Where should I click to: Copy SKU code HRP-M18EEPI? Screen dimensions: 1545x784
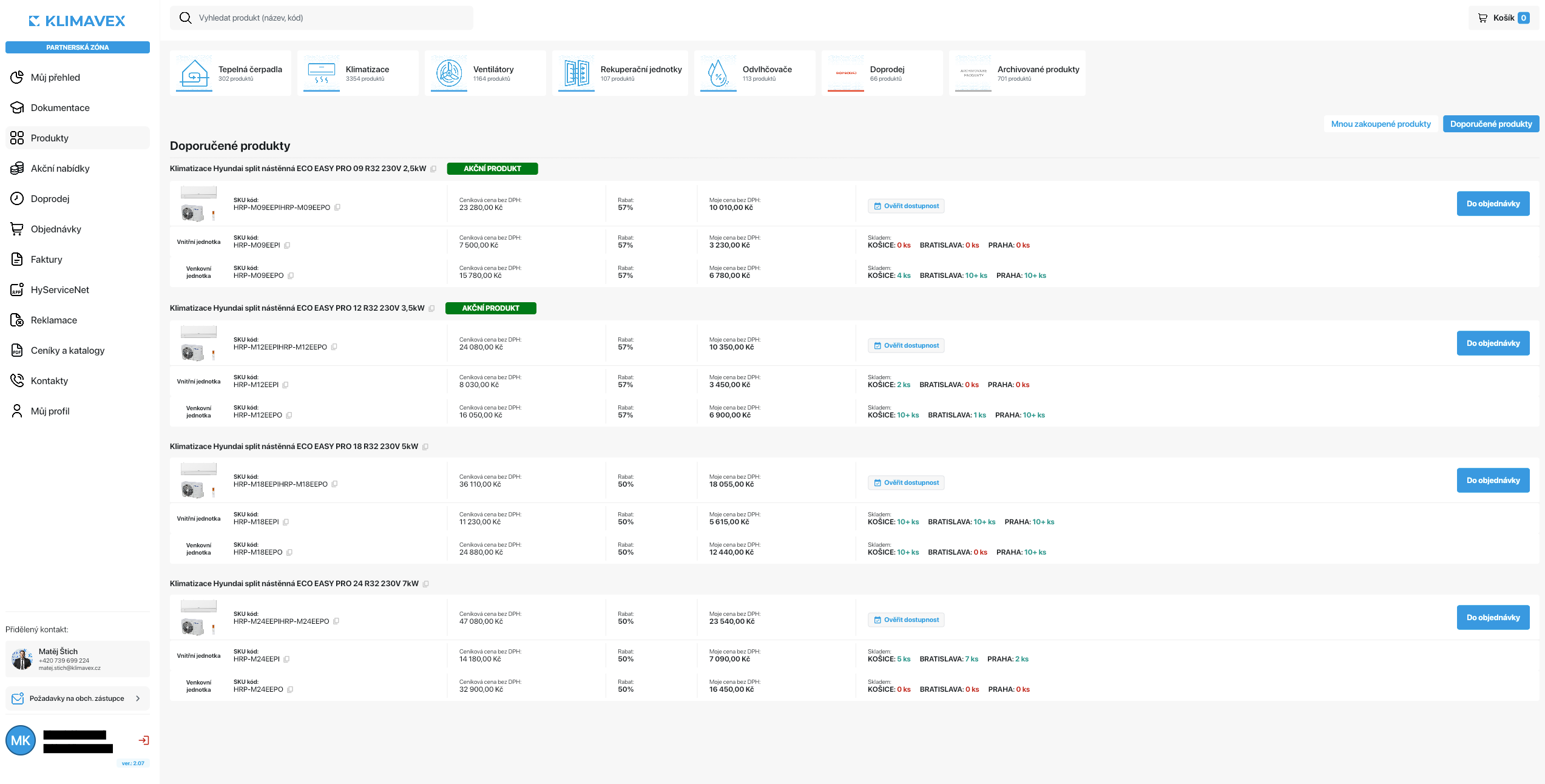click(x=286, y=522)
